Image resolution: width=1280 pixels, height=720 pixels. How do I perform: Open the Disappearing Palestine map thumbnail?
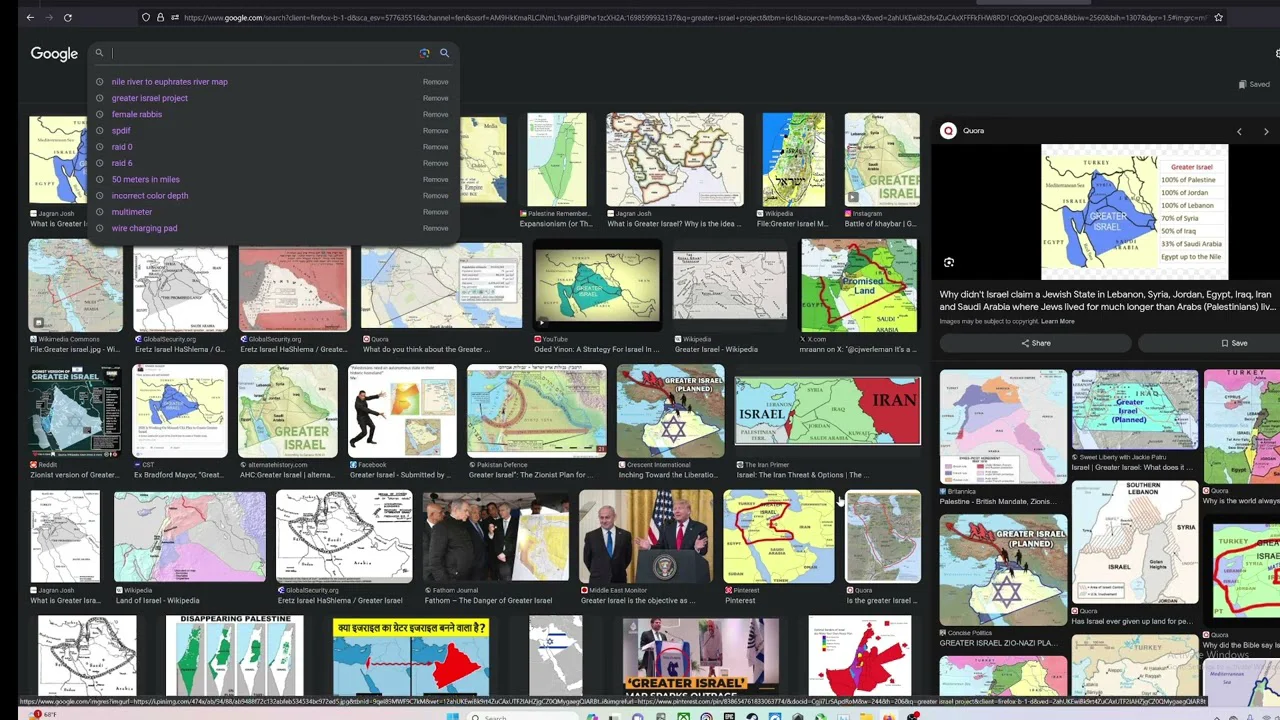tap(234, 655)
